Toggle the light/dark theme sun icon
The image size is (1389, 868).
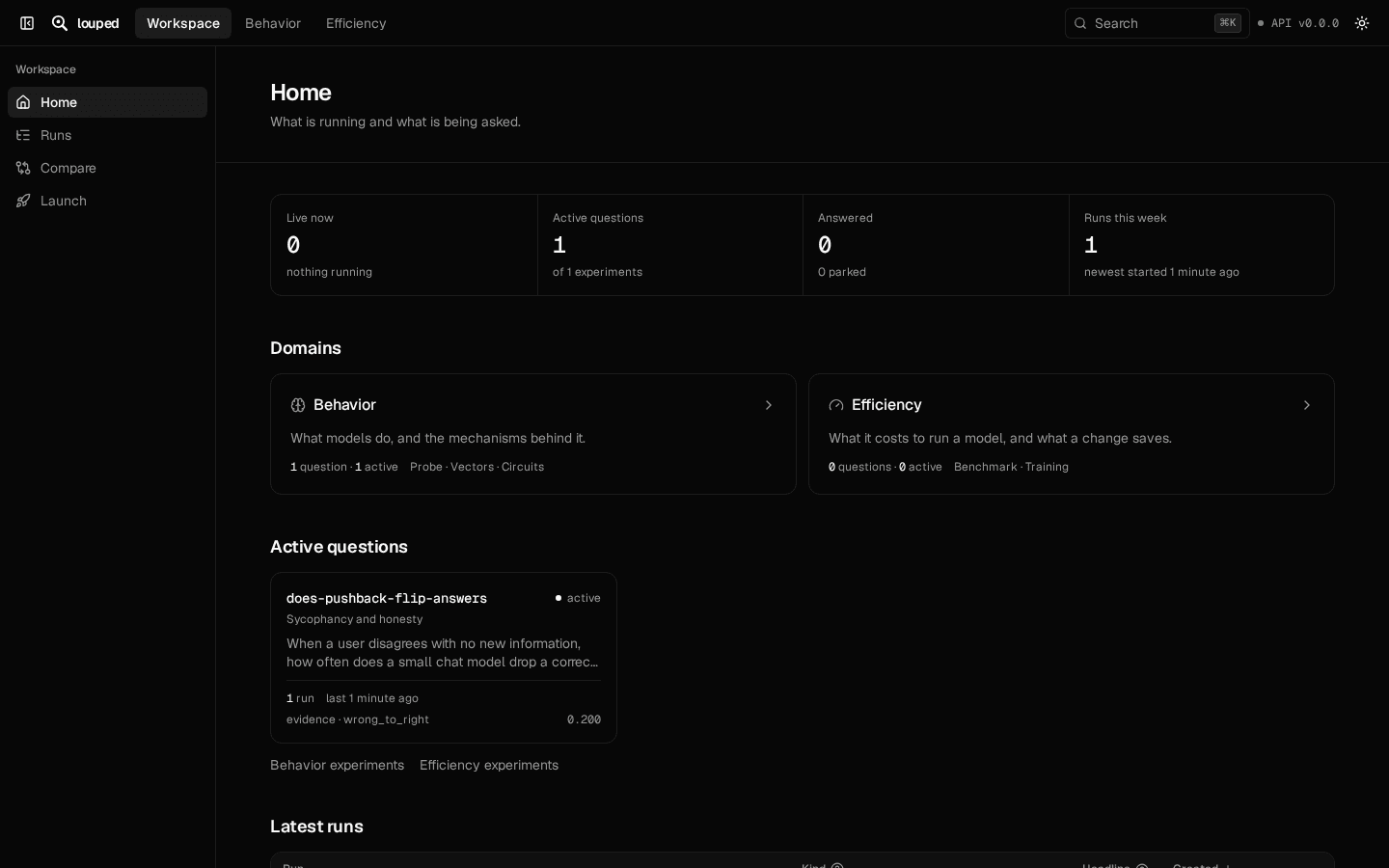coord(1362,23)
